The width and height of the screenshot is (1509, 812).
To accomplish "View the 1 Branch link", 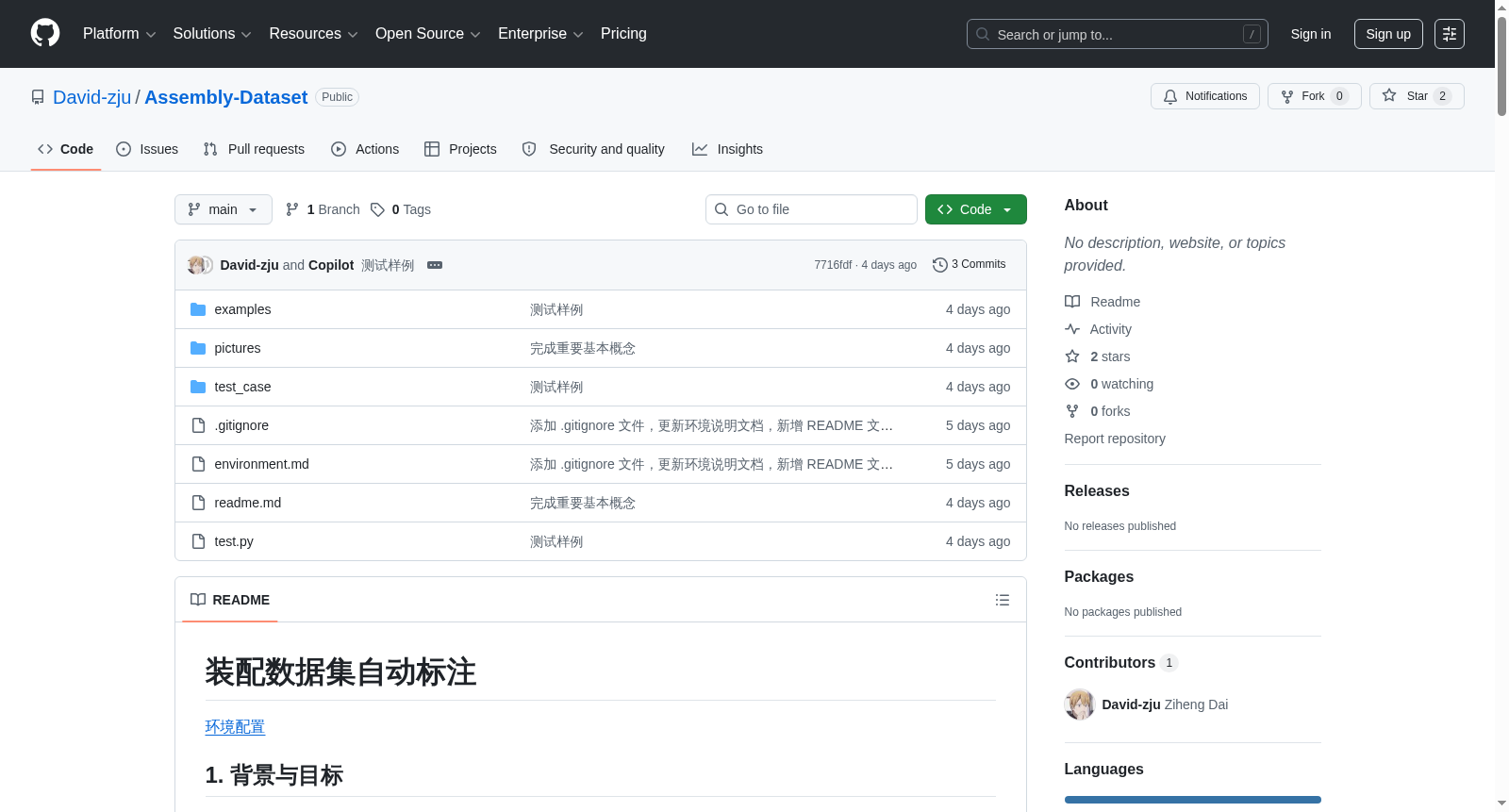I will click(x=323, y=209).
